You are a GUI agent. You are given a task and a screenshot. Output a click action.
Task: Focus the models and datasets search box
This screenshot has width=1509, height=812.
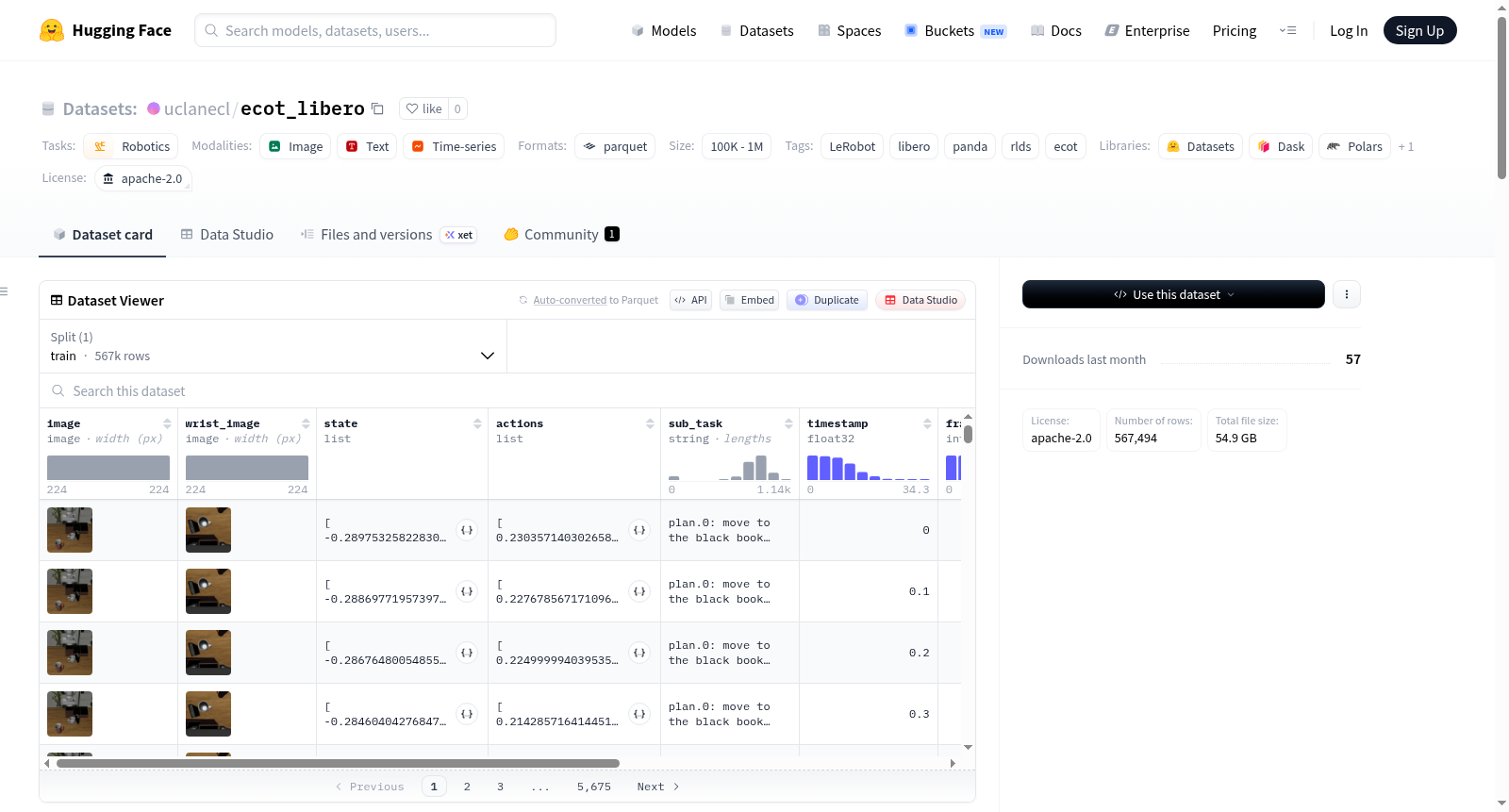pos(375,30)
